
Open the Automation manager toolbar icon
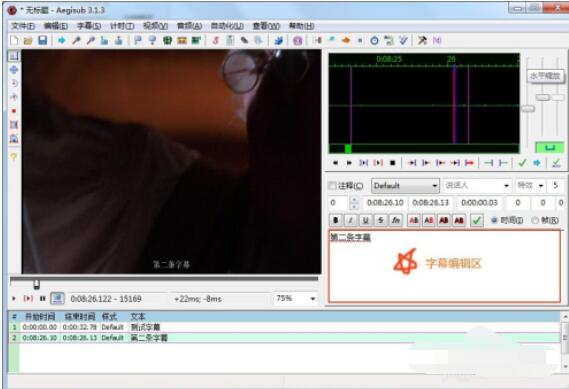click(x=278, y=40)
